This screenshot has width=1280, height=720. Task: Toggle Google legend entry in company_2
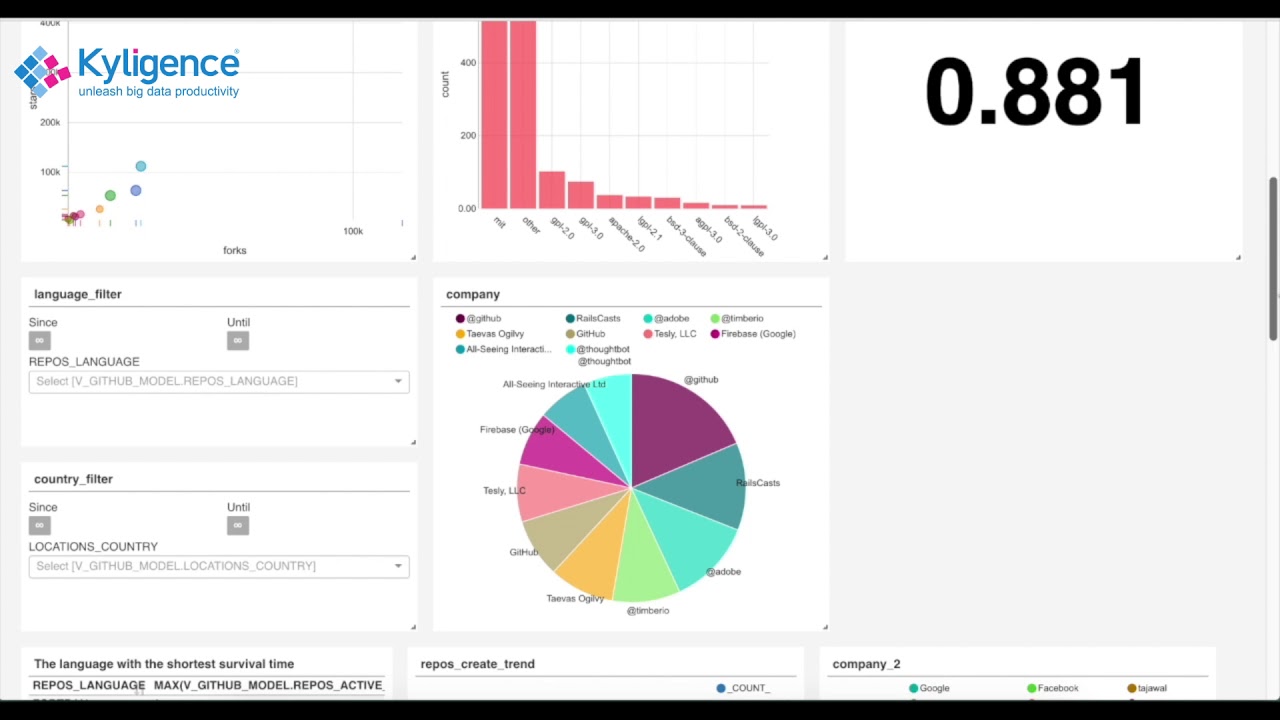tap(929, 688)
